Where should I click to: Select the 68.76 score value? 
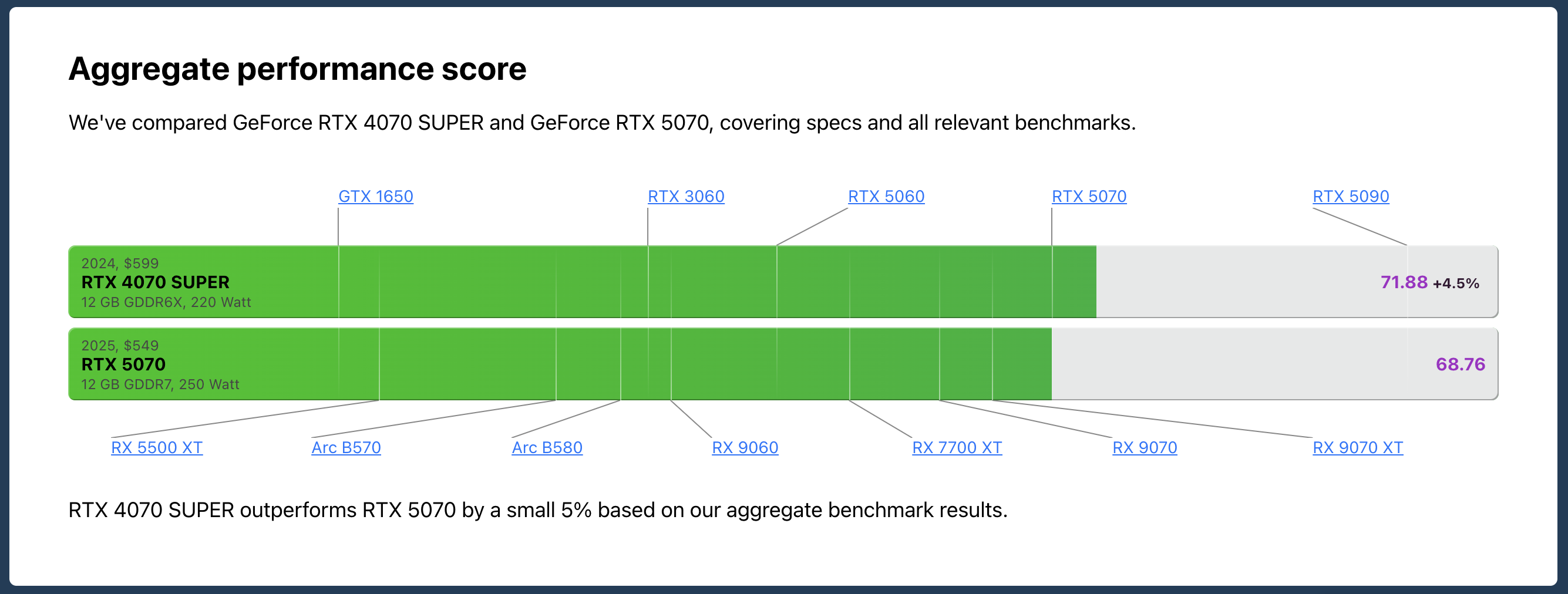(1461, 365)
